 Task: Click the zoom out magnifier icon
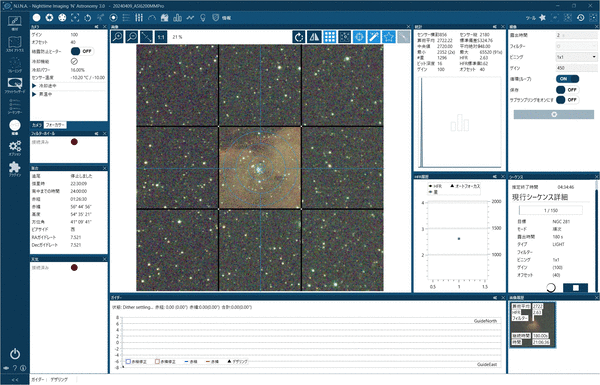[132, 37]
